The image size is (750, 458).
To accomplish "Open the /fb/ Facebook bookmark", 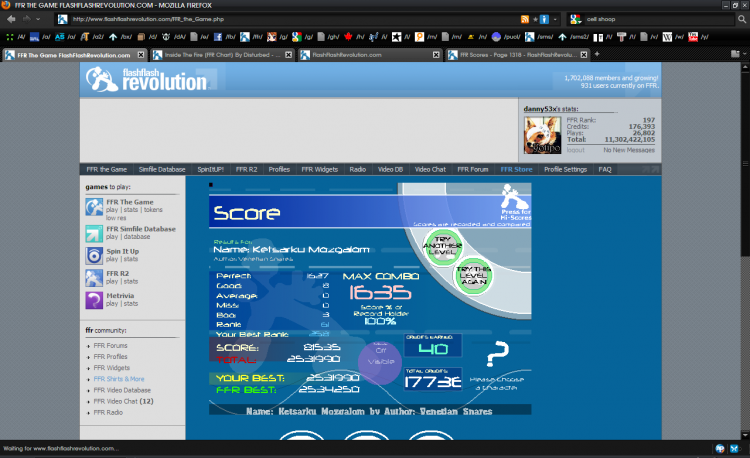I will click(225, 37).
